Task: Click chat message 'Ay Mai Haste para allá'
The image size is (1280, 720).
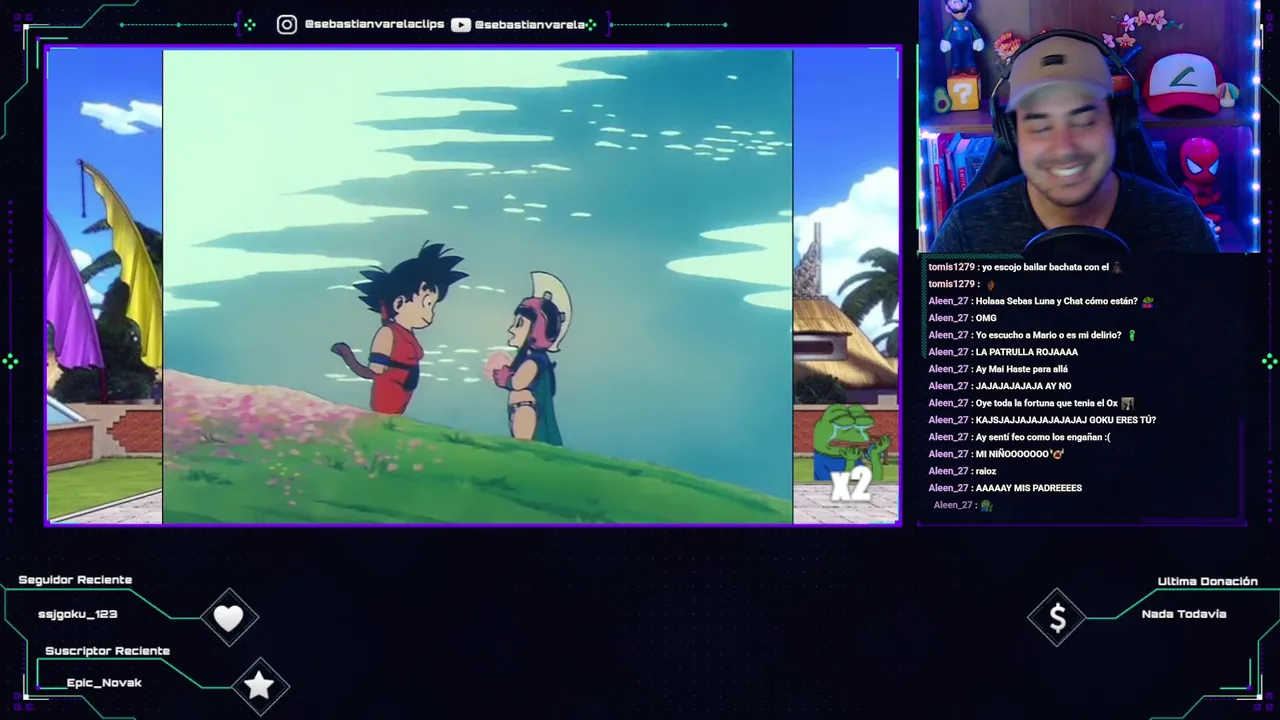Action: coord(1022,369)
